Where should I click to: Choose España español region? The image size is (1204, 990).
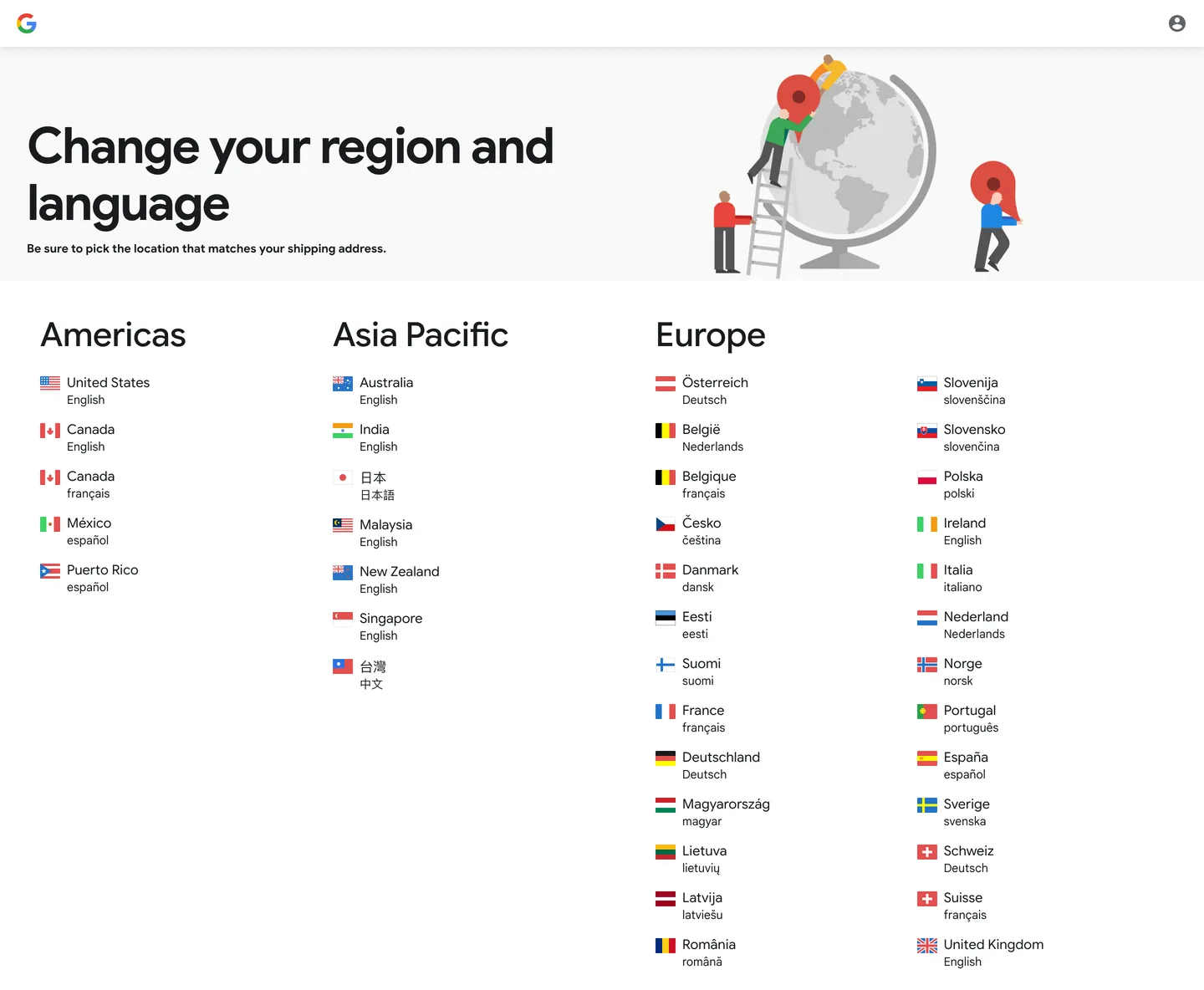tap(953, 765)
